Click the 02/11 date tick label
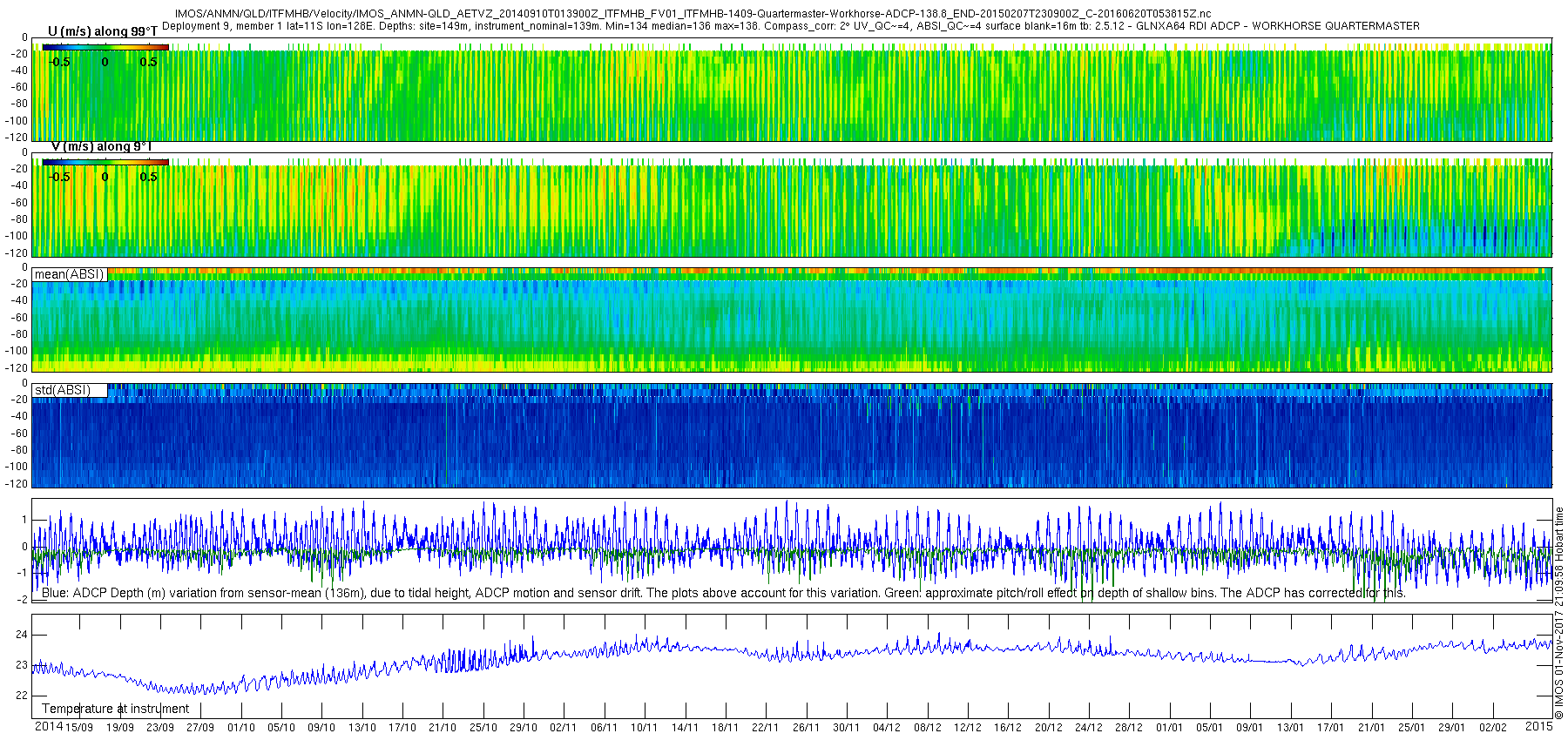Image resolution: width=1568 pixels, height=740 pixels. click(x=563, y=728)
